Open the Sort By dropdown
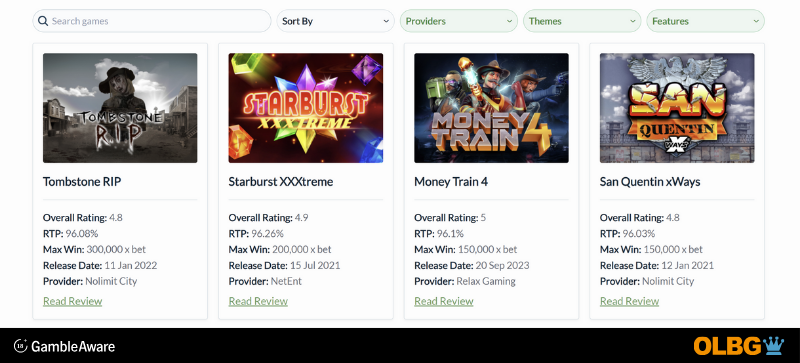 335,21
